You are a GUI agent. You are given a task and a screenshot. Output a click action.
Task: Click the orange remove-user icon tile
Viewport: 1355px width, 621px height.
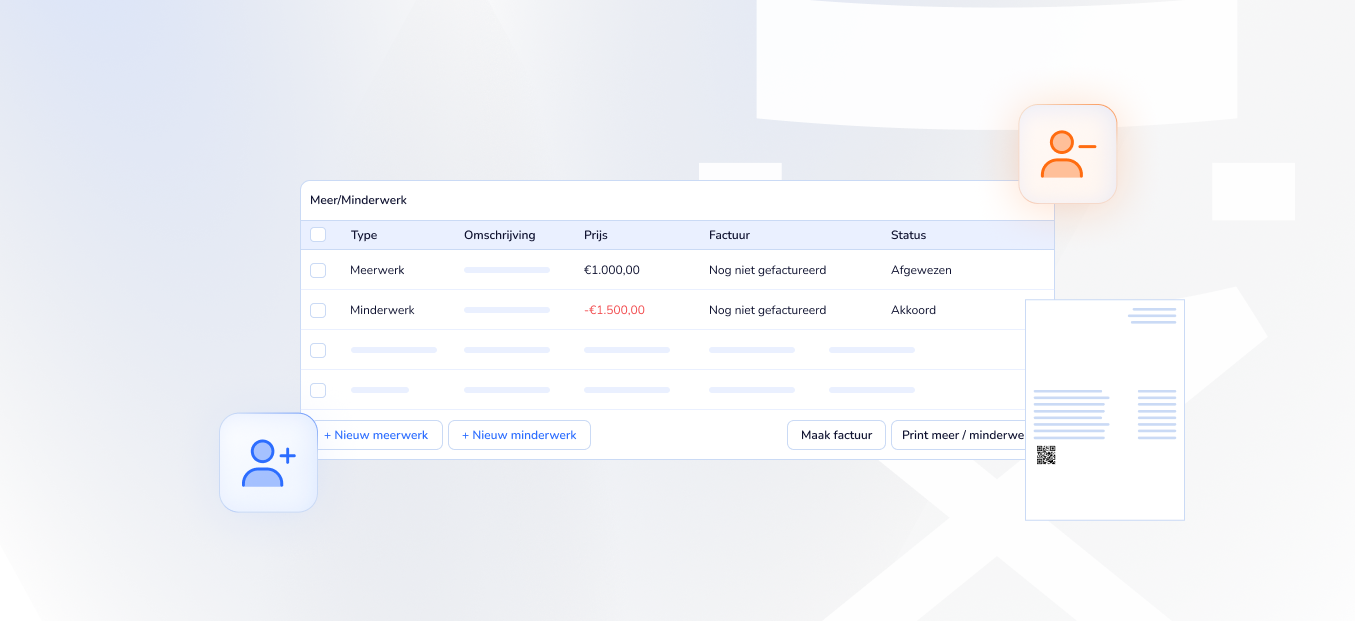point(1067,154)
